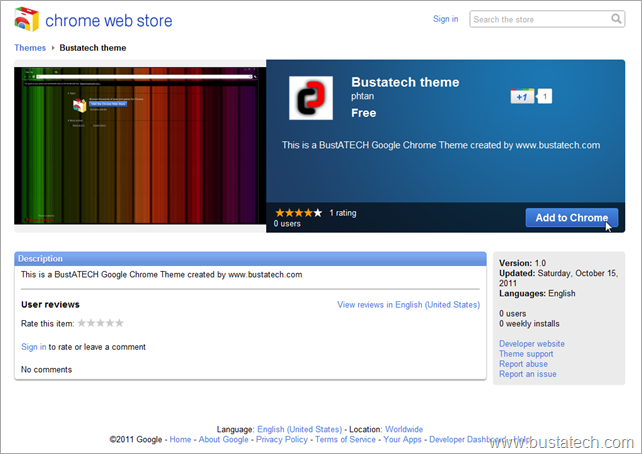Click the Sign in link at top
Image resolution: width=642 pixels, height=454 pixels.
point(445,19)
